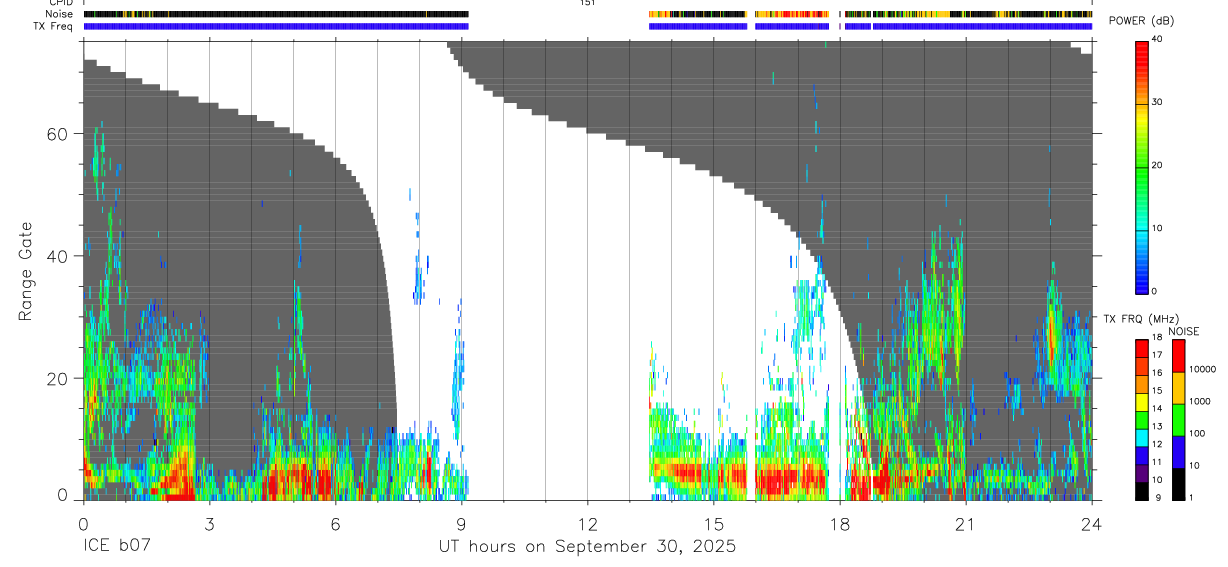Click the 40 dB label on power scale

point(1157,39)
